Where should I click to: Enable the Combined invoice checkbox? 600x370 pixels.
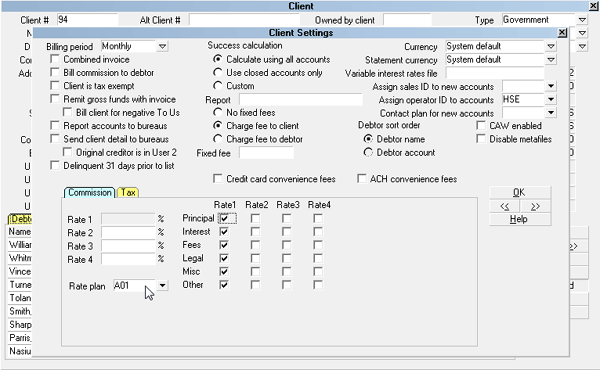[x=55, y=59]
